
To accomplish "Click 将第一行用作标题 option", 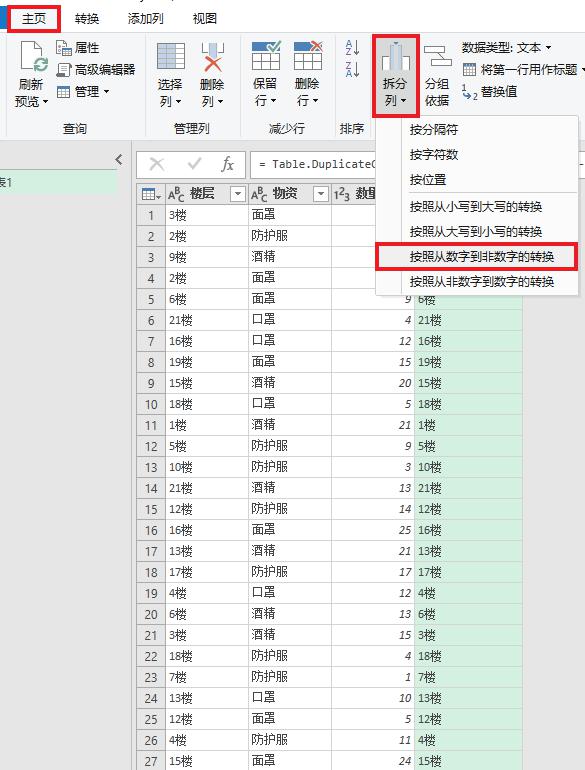I will pos(523,69).
